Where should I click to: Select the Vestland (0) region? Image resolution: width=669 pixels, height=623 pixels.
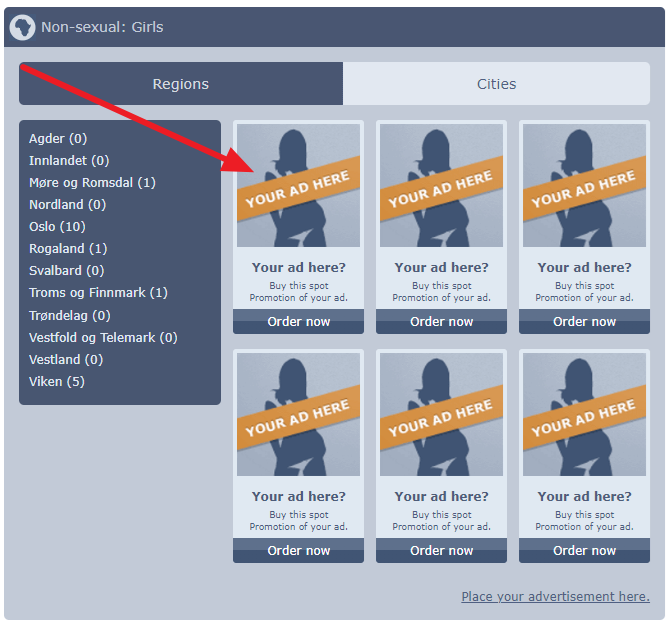pos(66,360)
